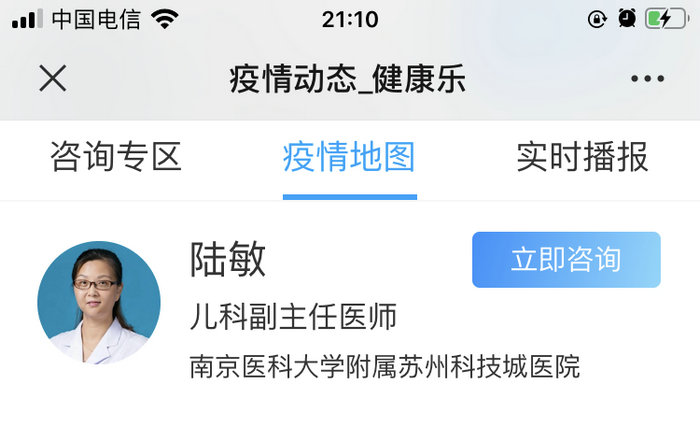Tap the blue active-tab underline indicator
Image resolution: width=700 pixels, height=427 pixels.
coord(350,197)
